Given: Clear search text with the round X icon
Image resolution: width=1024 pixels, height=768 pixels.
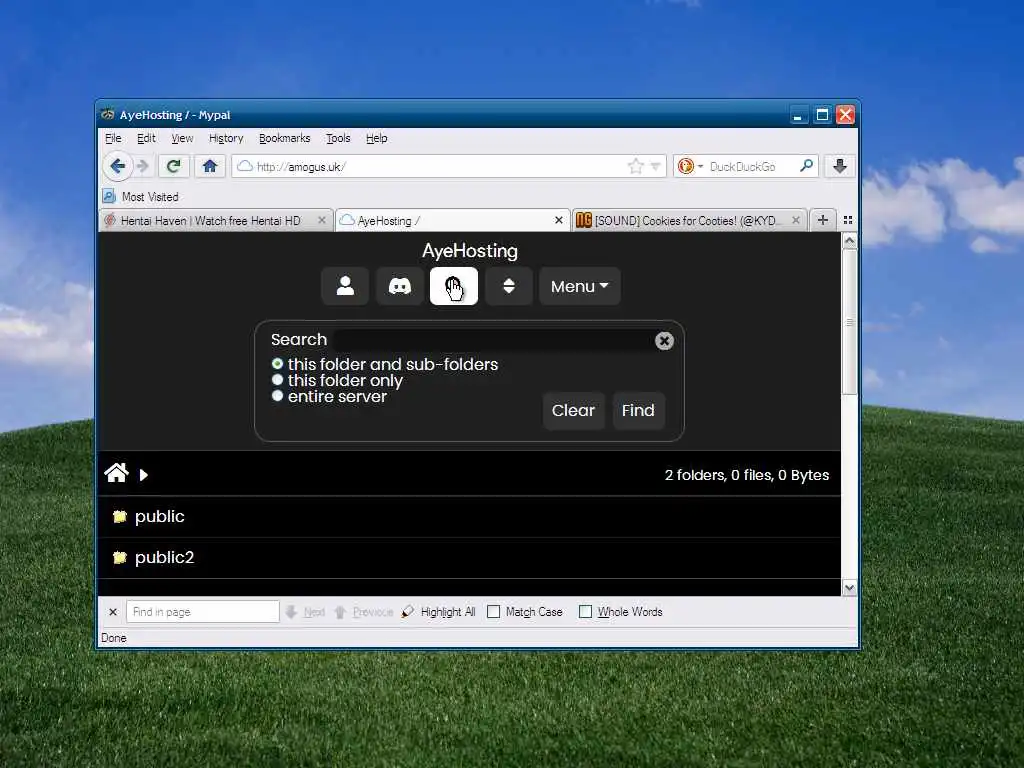Looking at the screenshot, I should coord(664,341).
